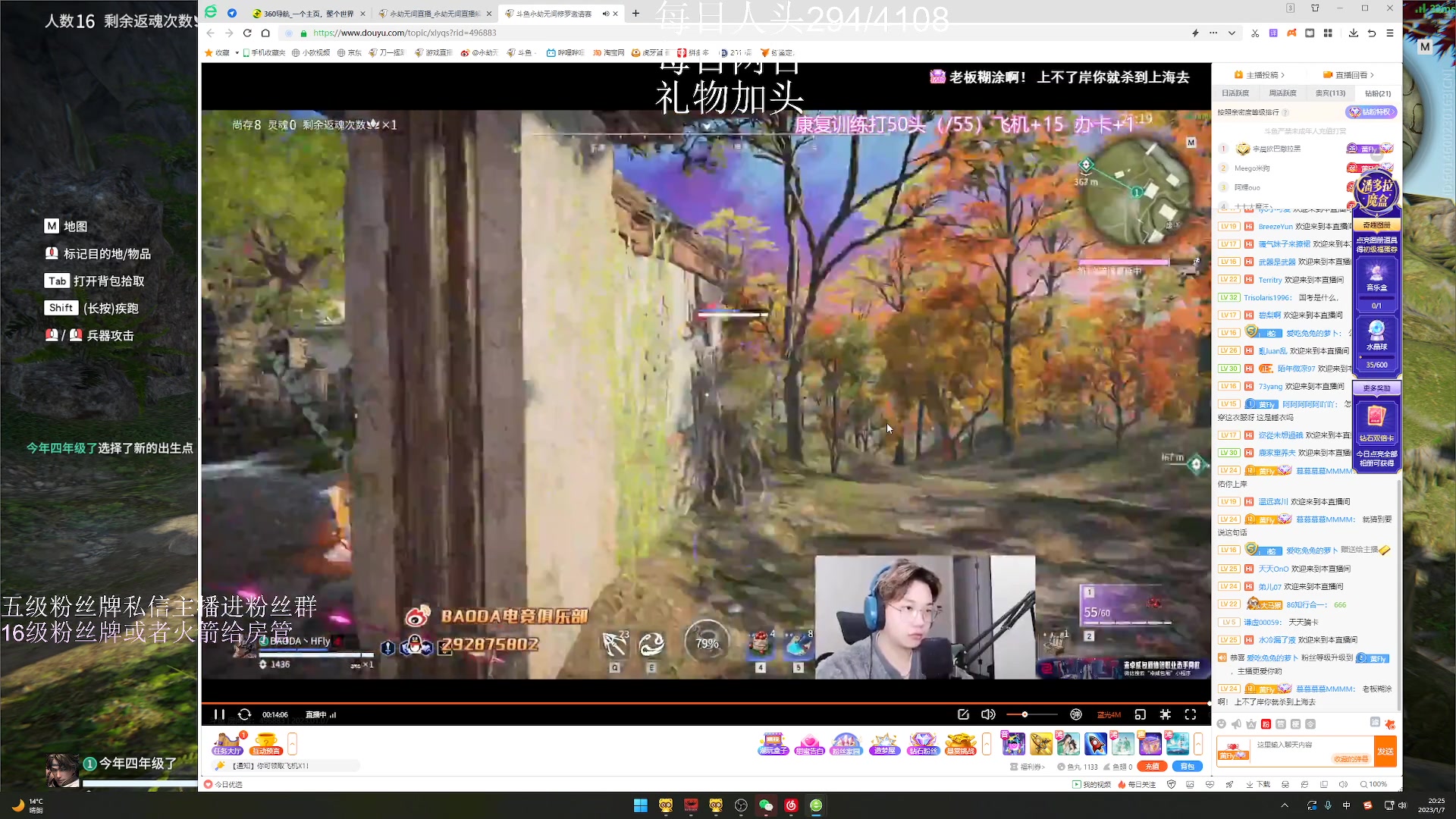Expand 主播投稿 section arrow
Screen dimensions: 1456x819
[1282, 75]
